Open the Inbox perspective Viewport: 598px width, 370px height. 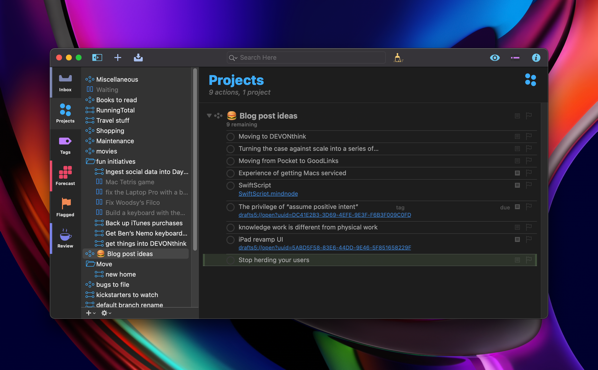pos(65,82)
